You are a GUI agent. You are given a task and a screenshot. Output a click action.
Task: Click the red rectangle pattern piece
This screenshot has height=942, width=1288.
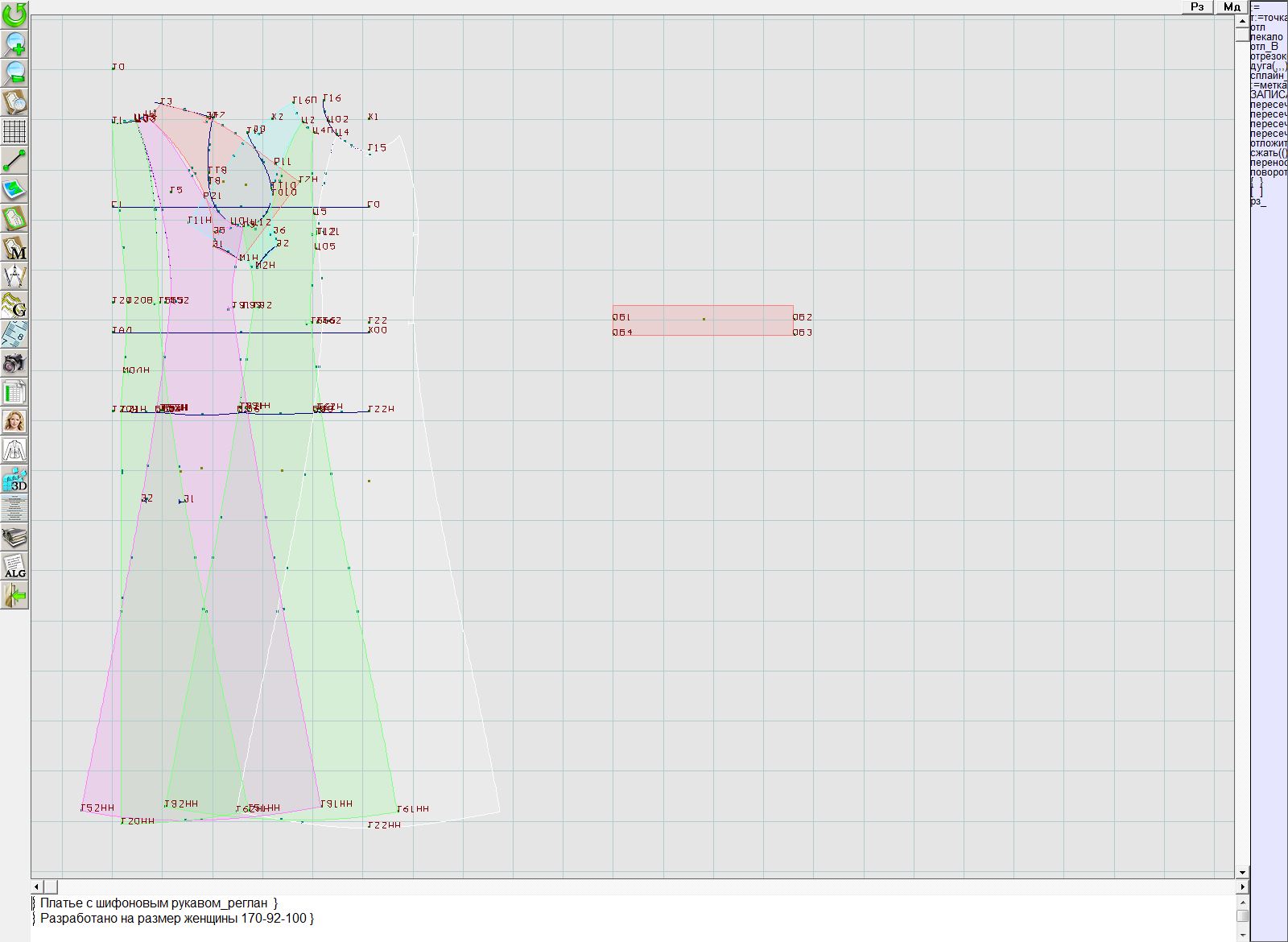coord(702,320)
